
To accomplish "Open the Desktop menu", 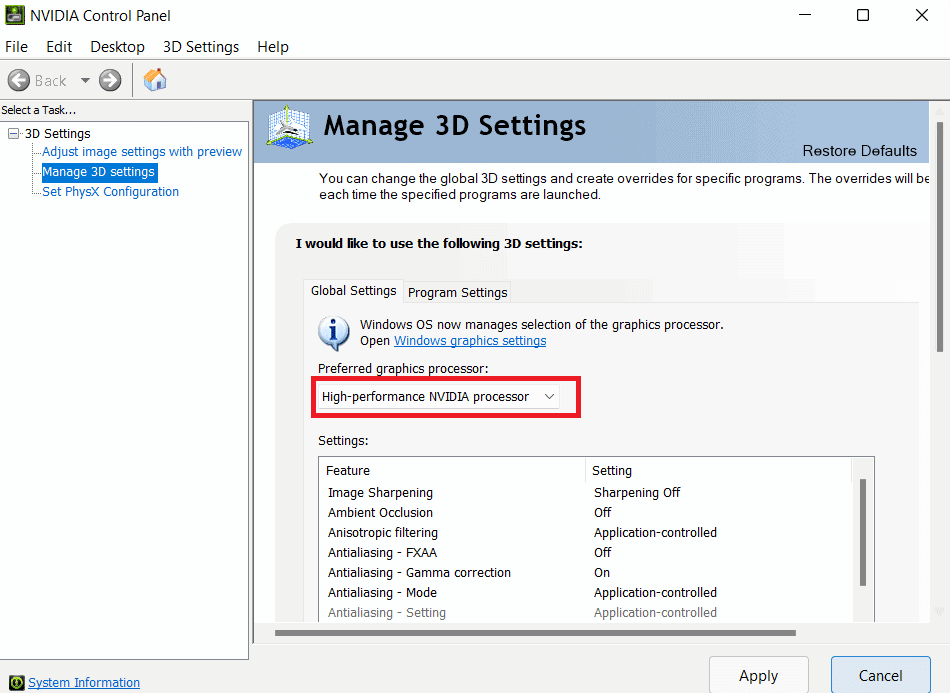I will (x=117, y=46).
